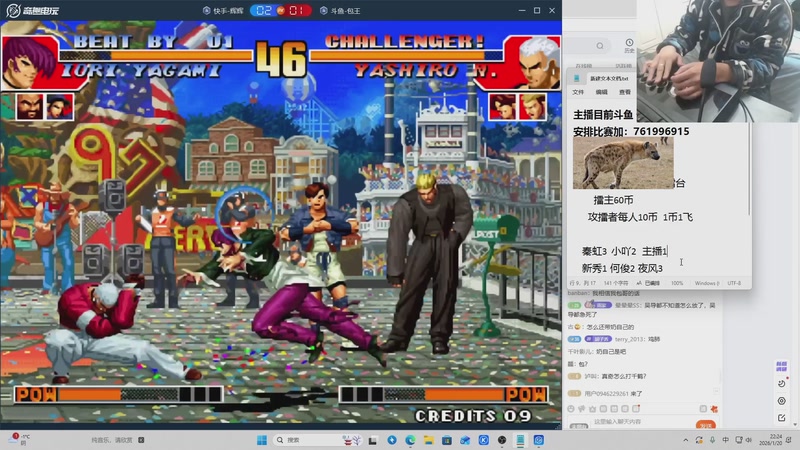Click the UTF-8 encoding in status bar
Viewport: 800px width, 450px height.
click(x=734, y=283)
